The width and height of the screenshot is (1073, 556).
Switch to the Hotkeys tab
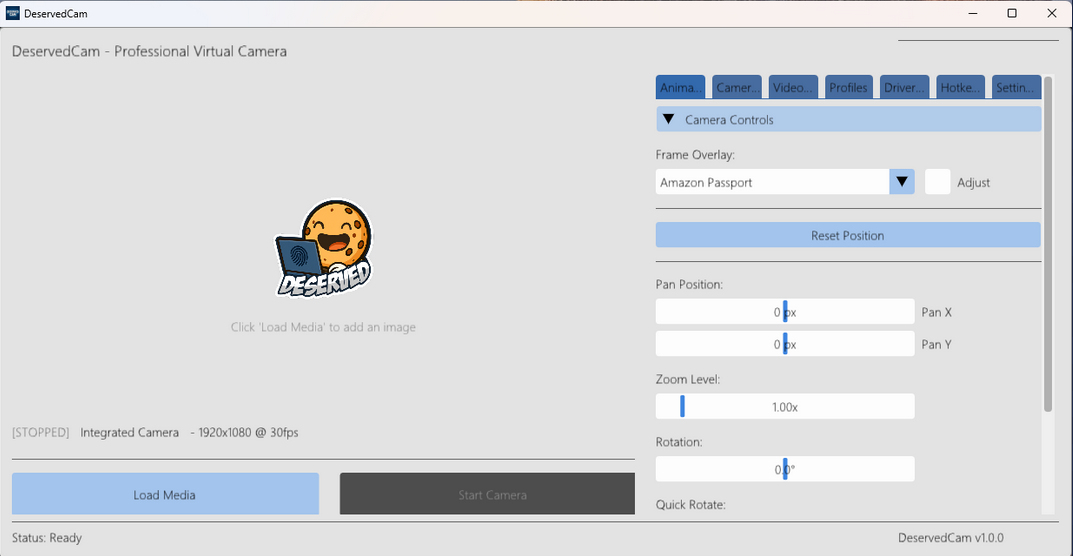click(960, 88)
